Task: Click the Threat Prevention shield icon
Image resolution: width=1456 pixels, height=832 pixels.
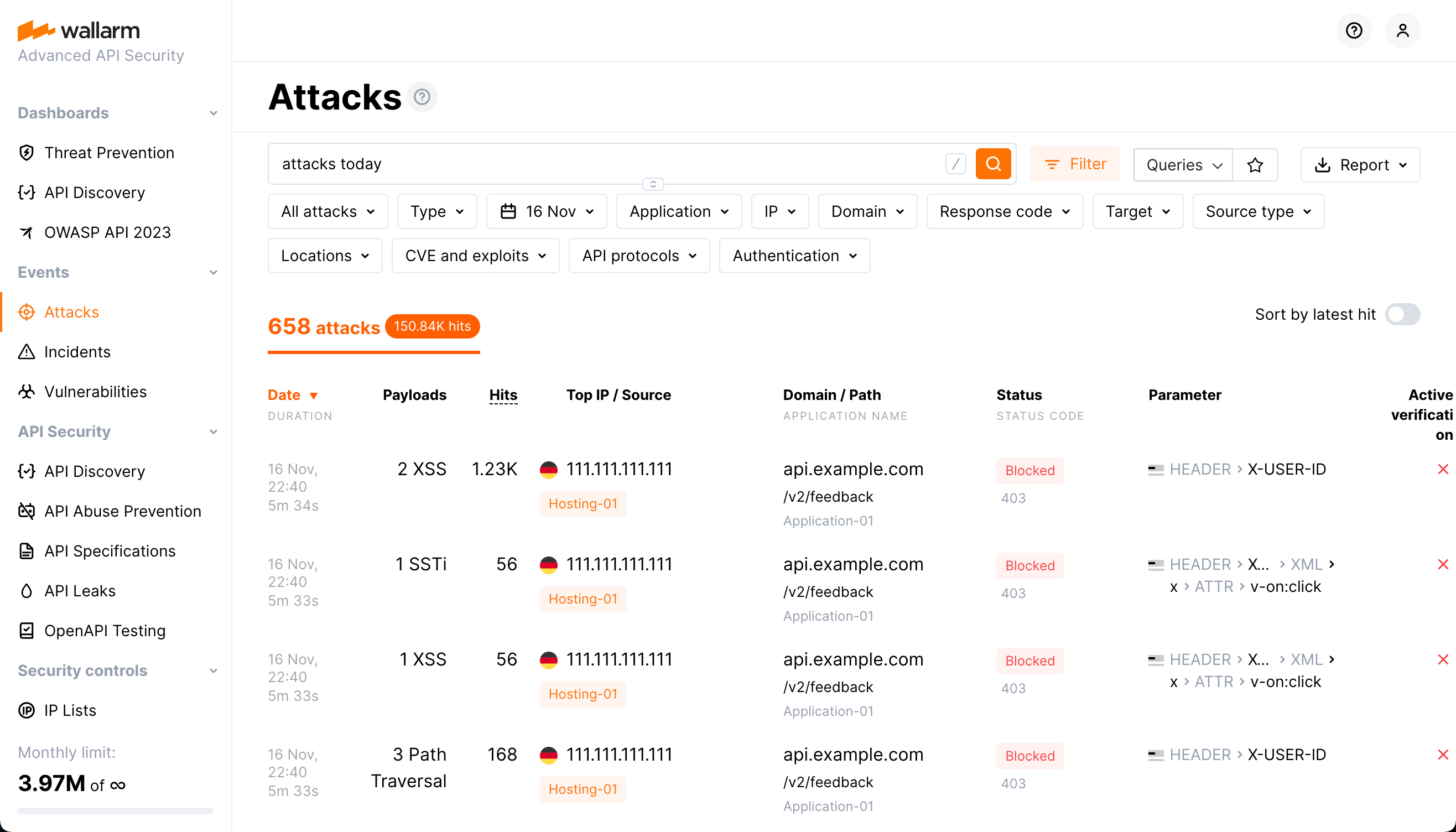Action: point(27,153)
